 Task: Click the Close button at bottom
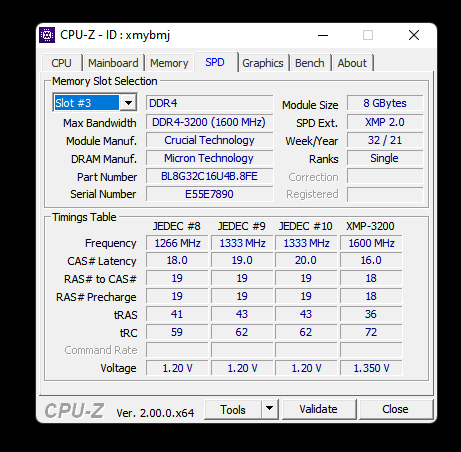pos(395,409)
